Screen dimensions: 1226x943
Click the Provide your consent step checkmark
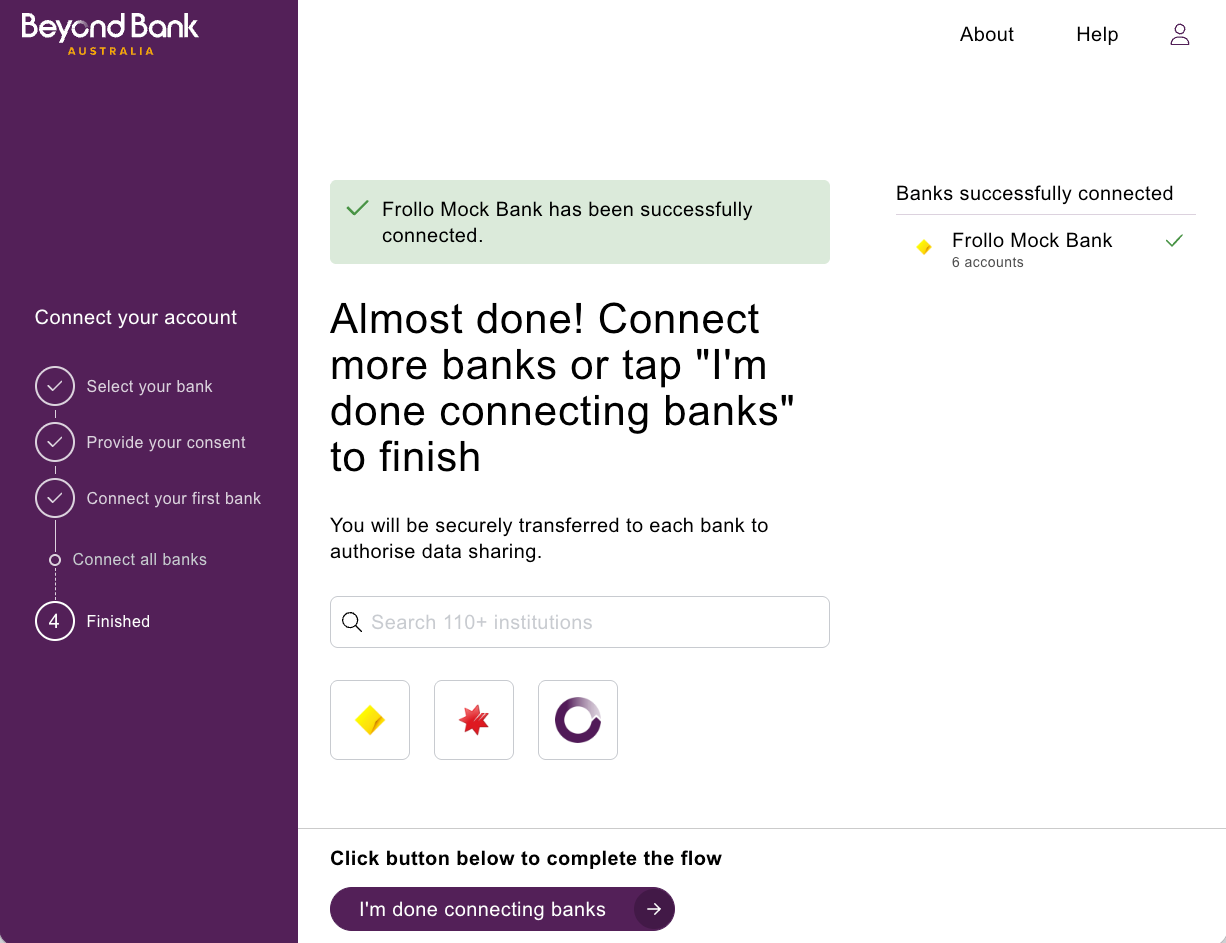(x=55, y=442)
